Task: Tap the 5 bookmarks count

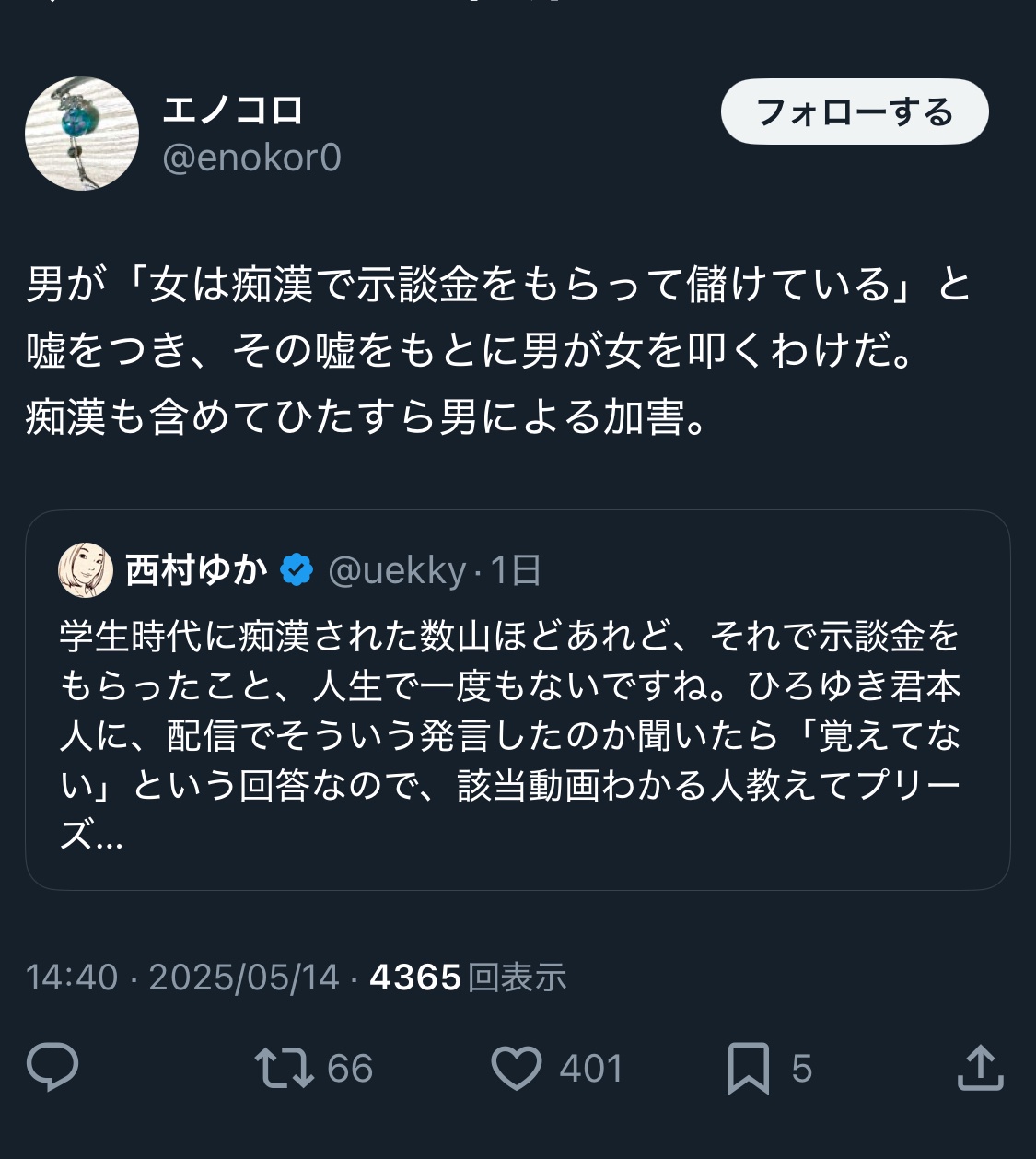Action: point(801,1069)
